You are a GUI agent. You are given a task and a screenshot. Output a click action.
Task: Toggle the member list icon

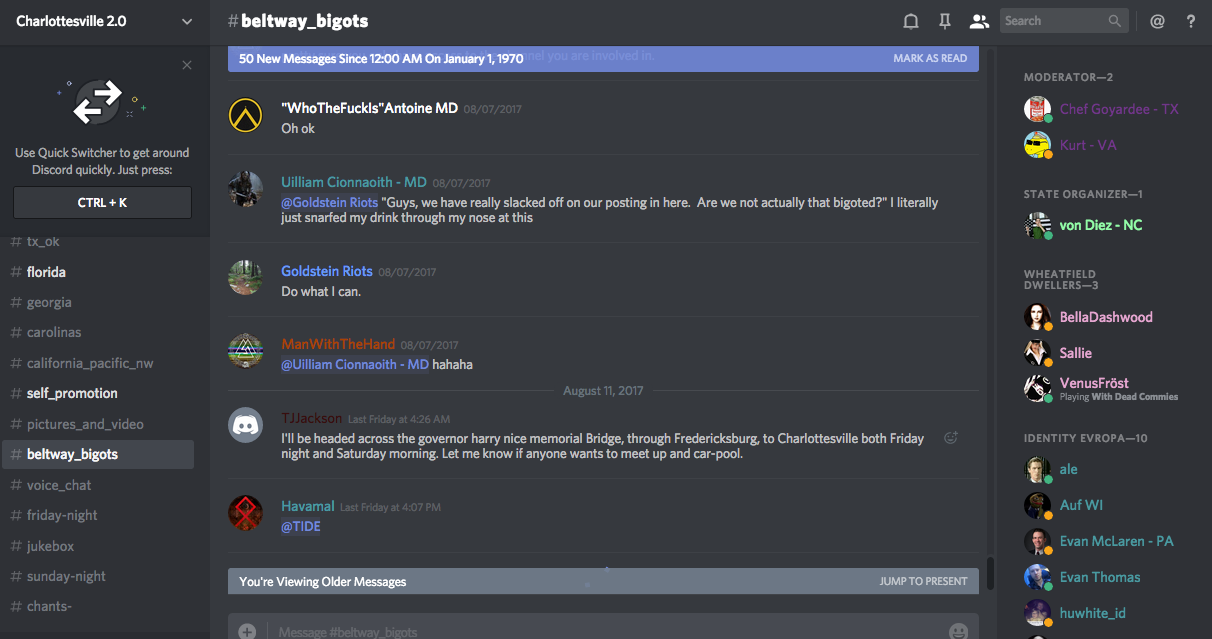pos(978,21)
